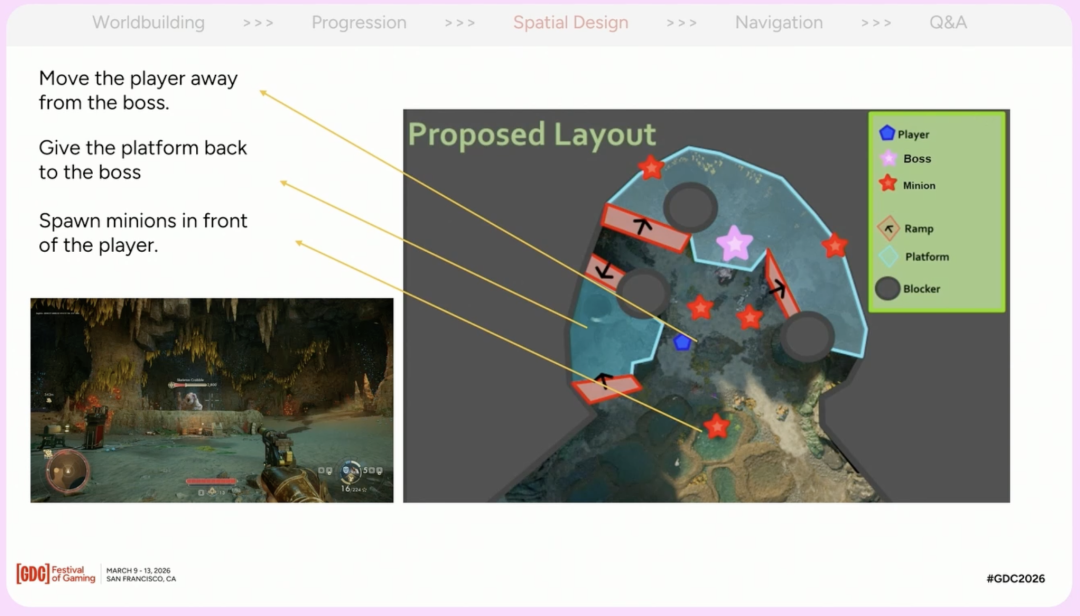Click the "Proposed Layout" heading
This screenshot has height=616, width=1080.
pos(532,134)
